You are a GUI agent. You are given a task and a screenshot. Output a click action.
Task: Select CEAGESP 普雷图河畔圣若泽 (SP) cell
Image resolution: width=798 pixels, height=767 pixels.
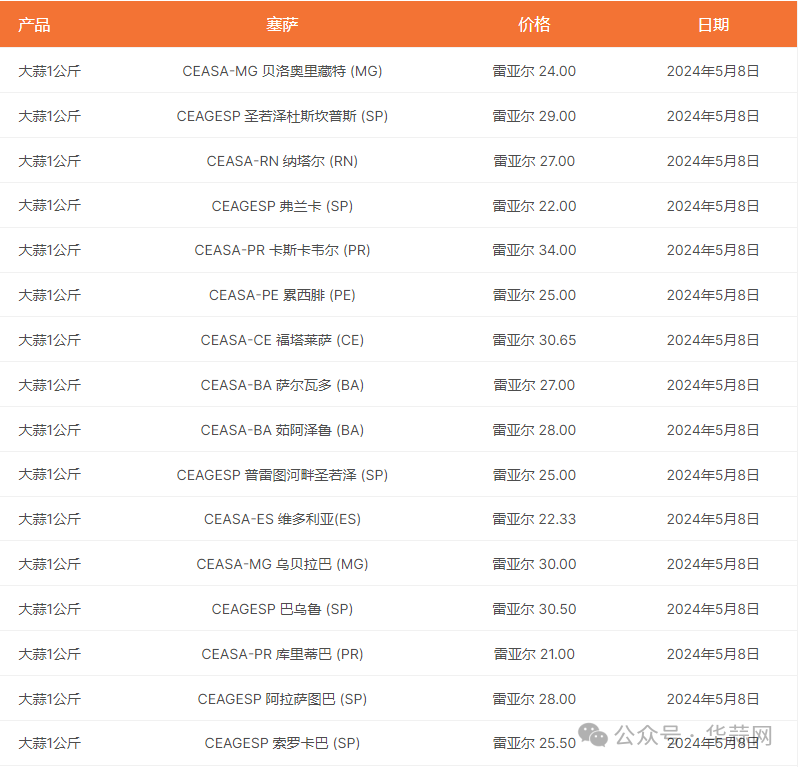282,475
